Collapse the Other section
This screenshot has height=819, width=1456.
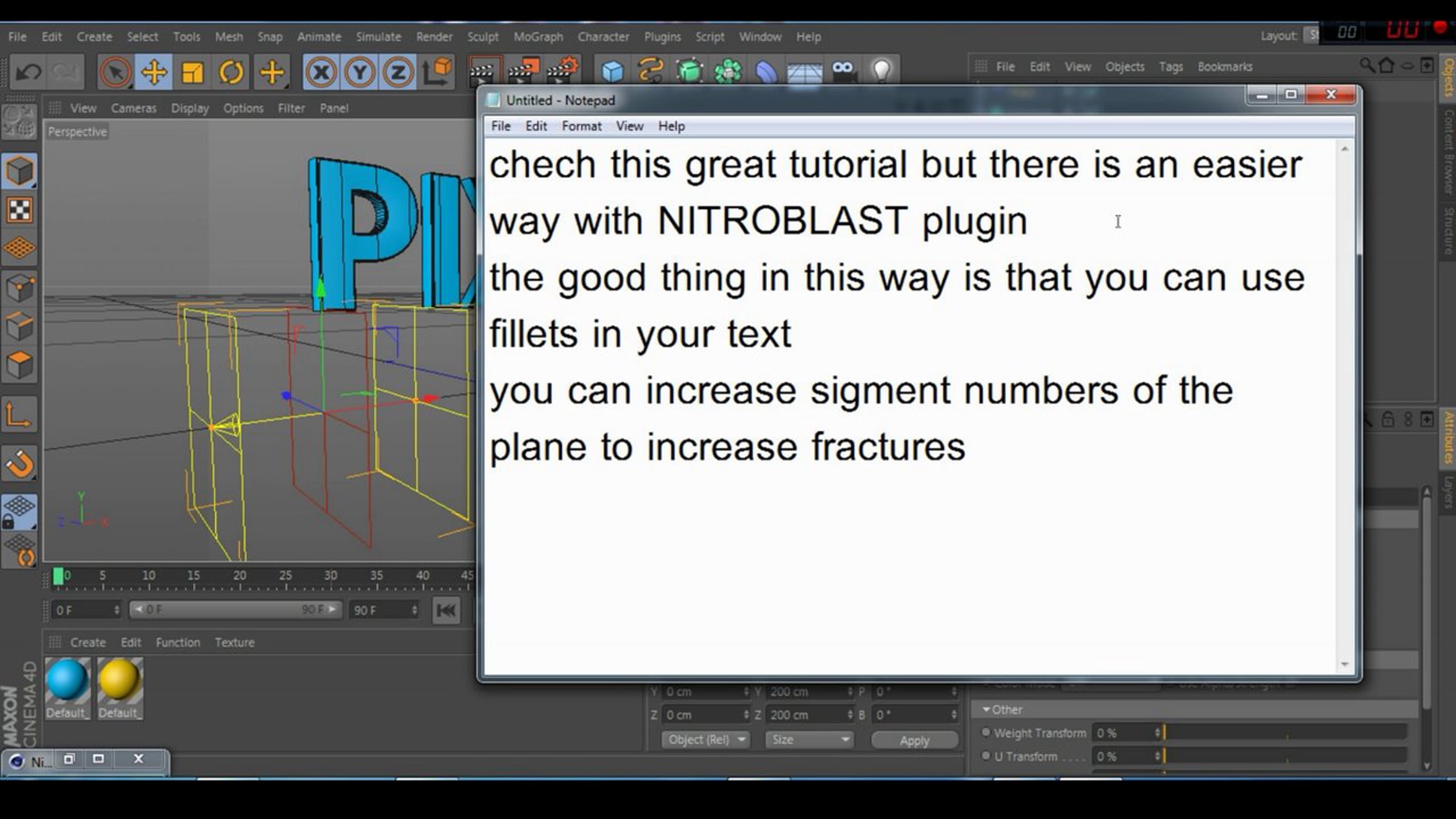click(x=986, y=710)
